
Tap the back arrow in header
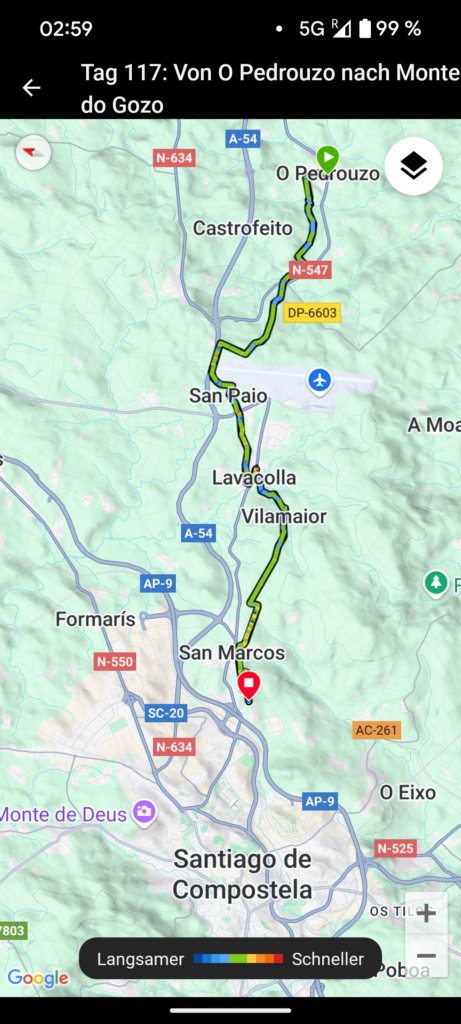pyautogui.click(x=31, y=88)
